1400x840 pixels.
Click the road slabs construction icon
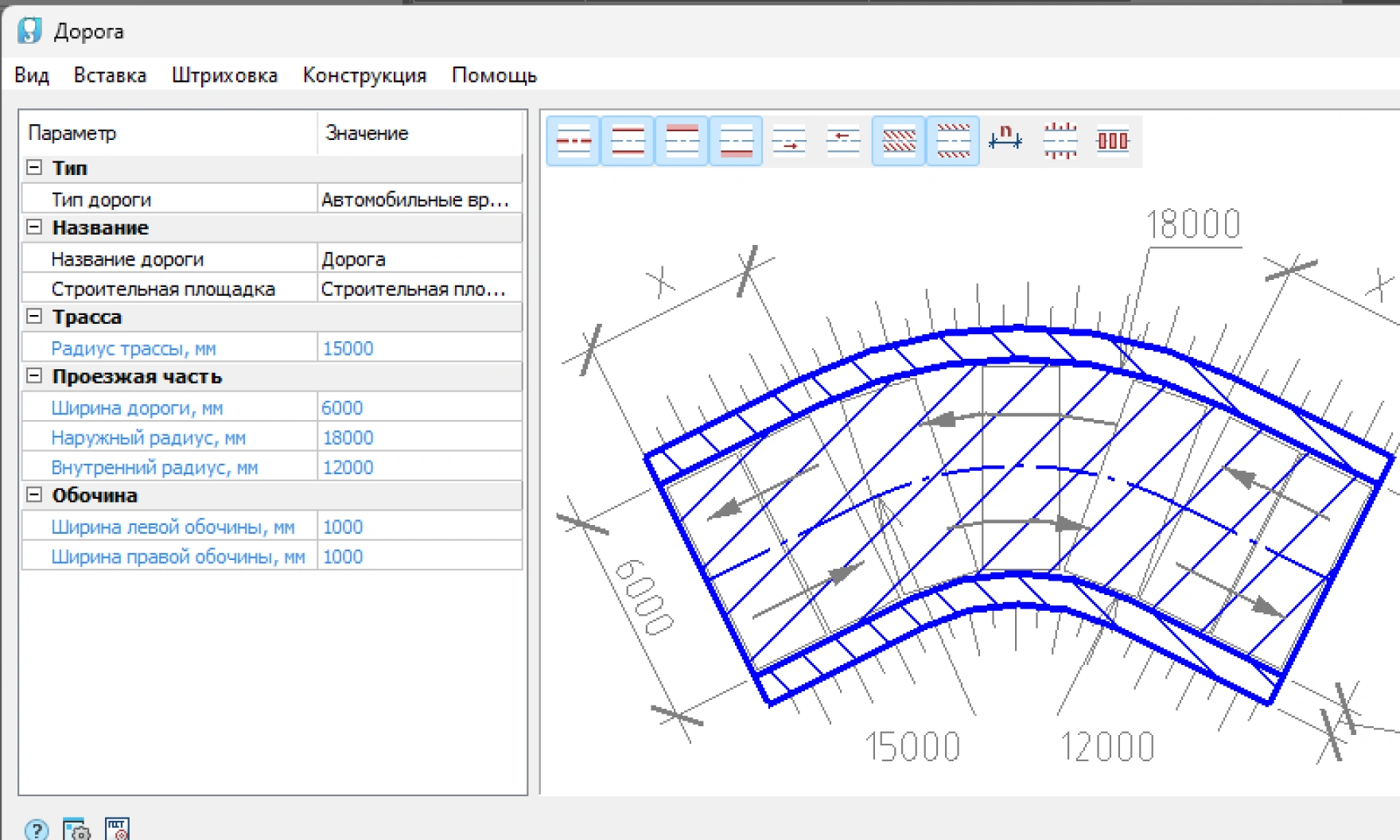(1112, 142)
